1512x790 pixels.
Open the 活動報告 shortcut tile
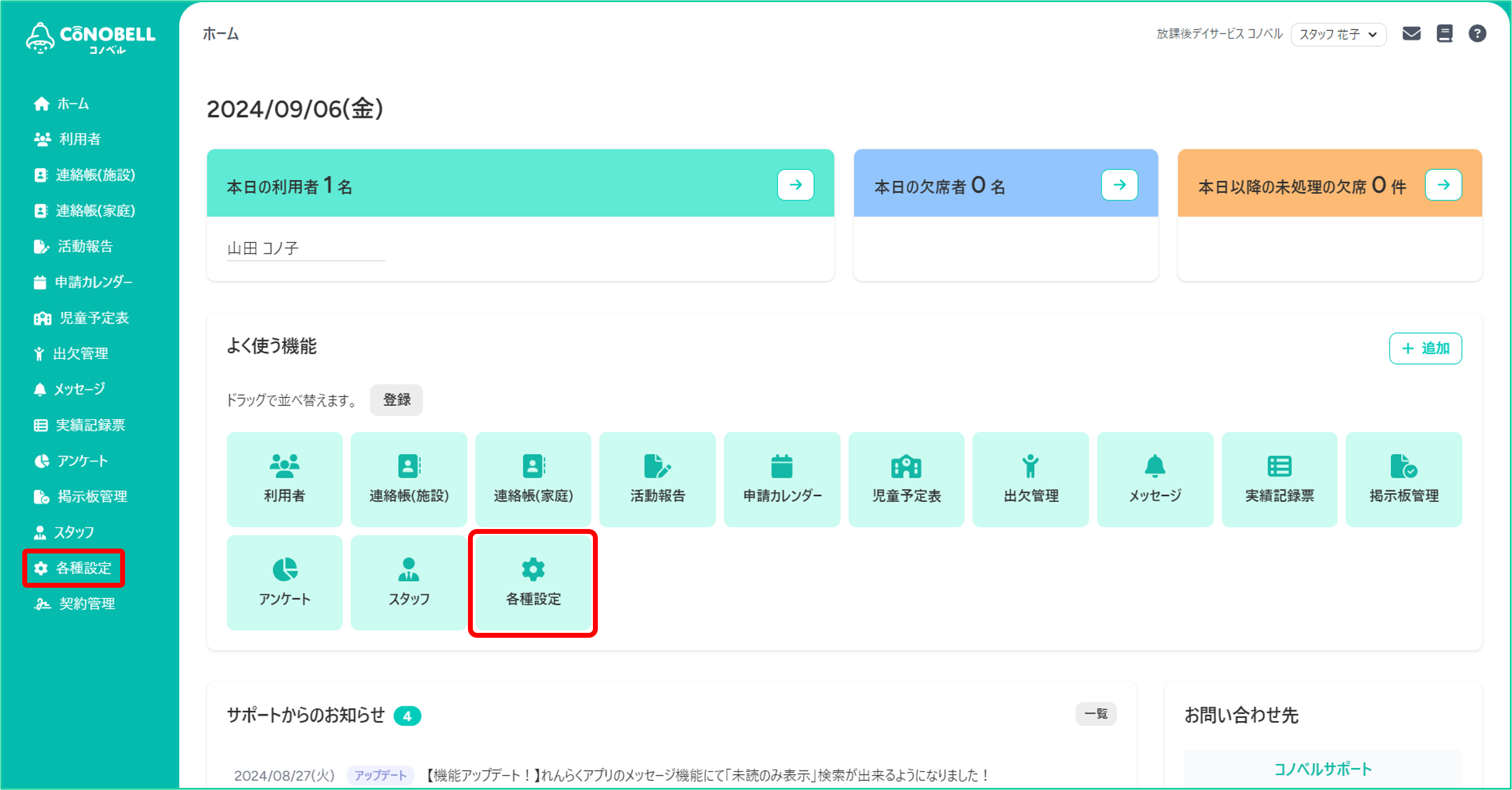point(658,480)
